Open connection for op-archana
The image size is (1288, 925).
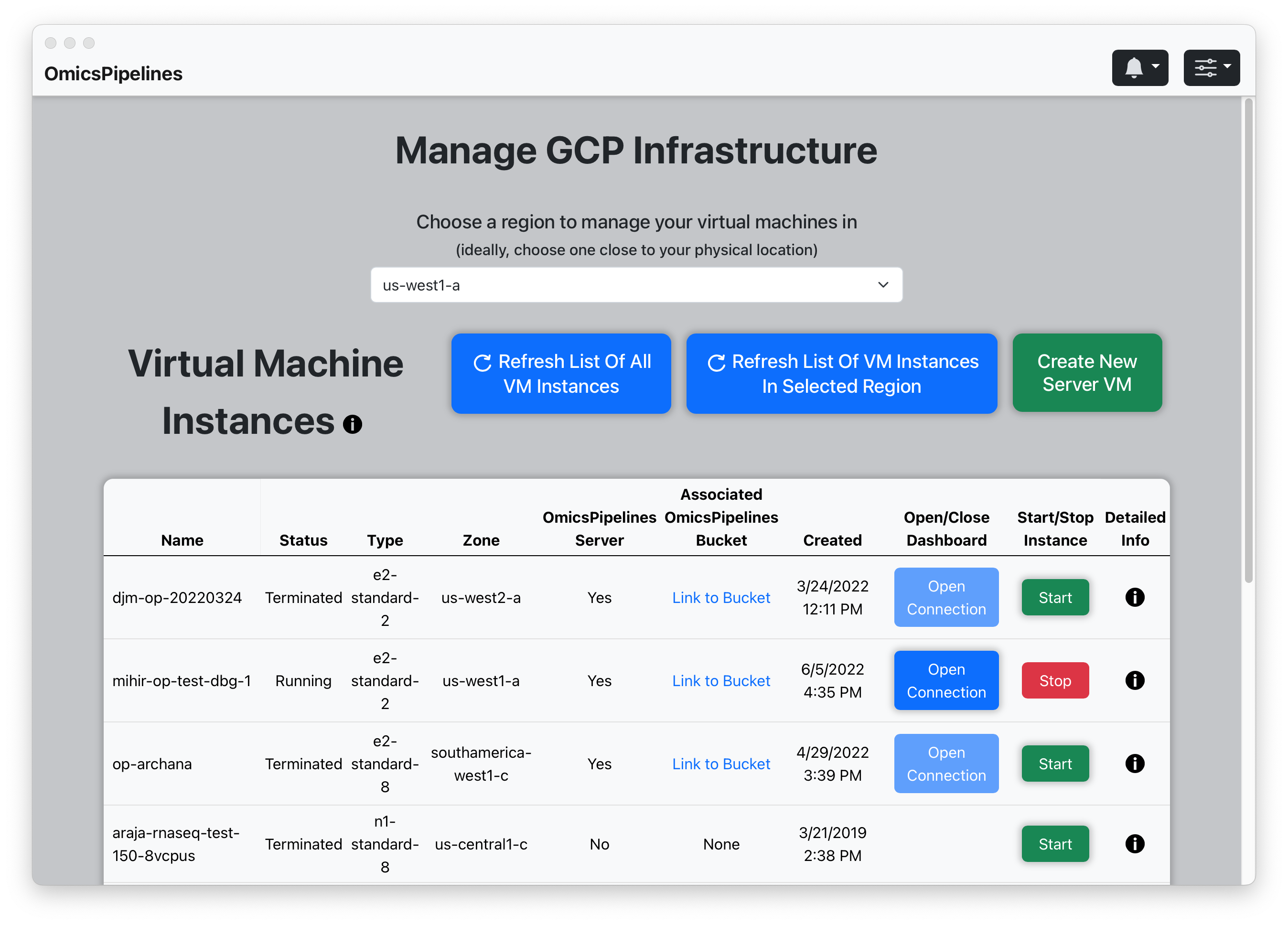point(945,763)
